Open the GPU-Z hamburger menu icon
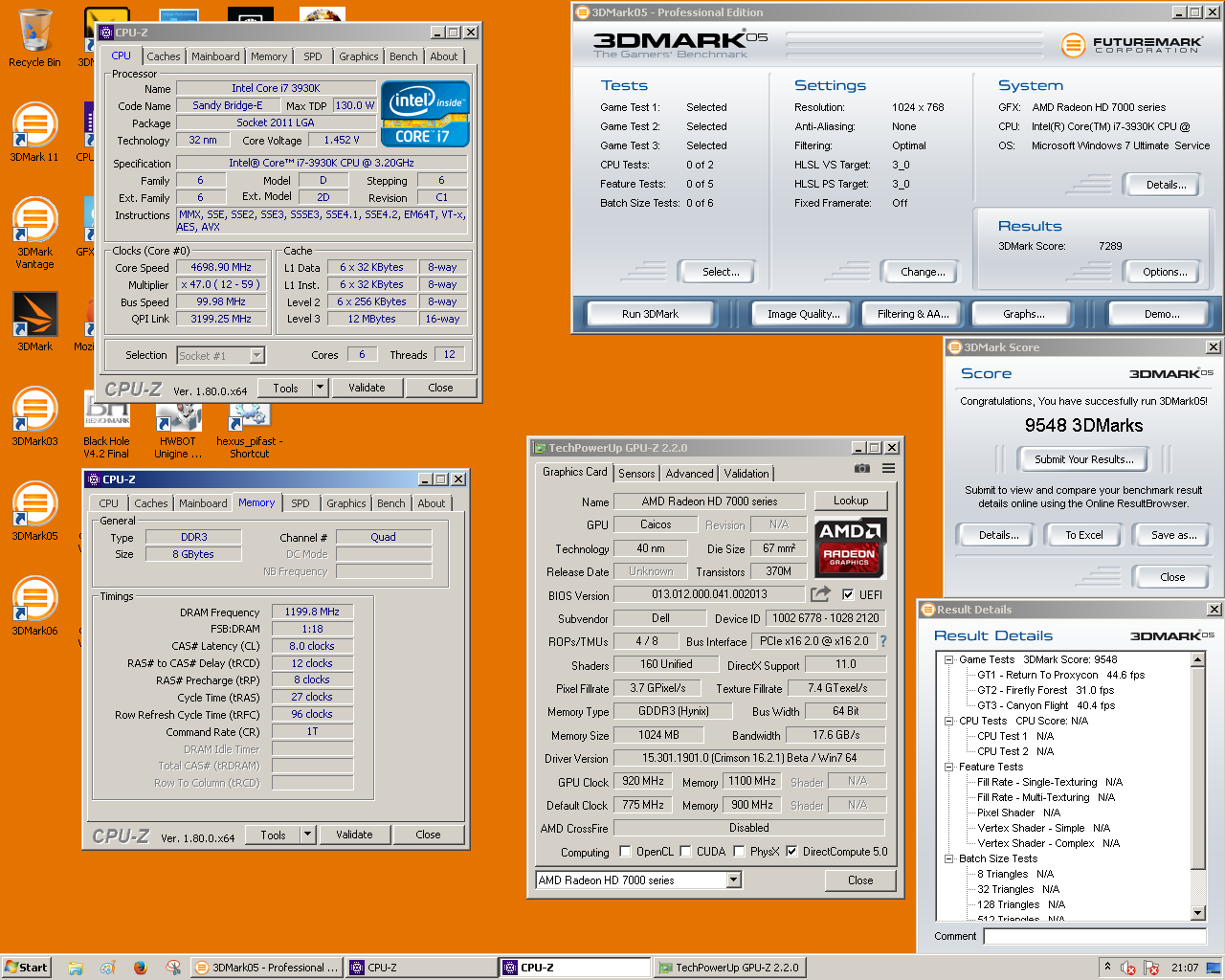The image size is (1225, 980). point(889,469)
